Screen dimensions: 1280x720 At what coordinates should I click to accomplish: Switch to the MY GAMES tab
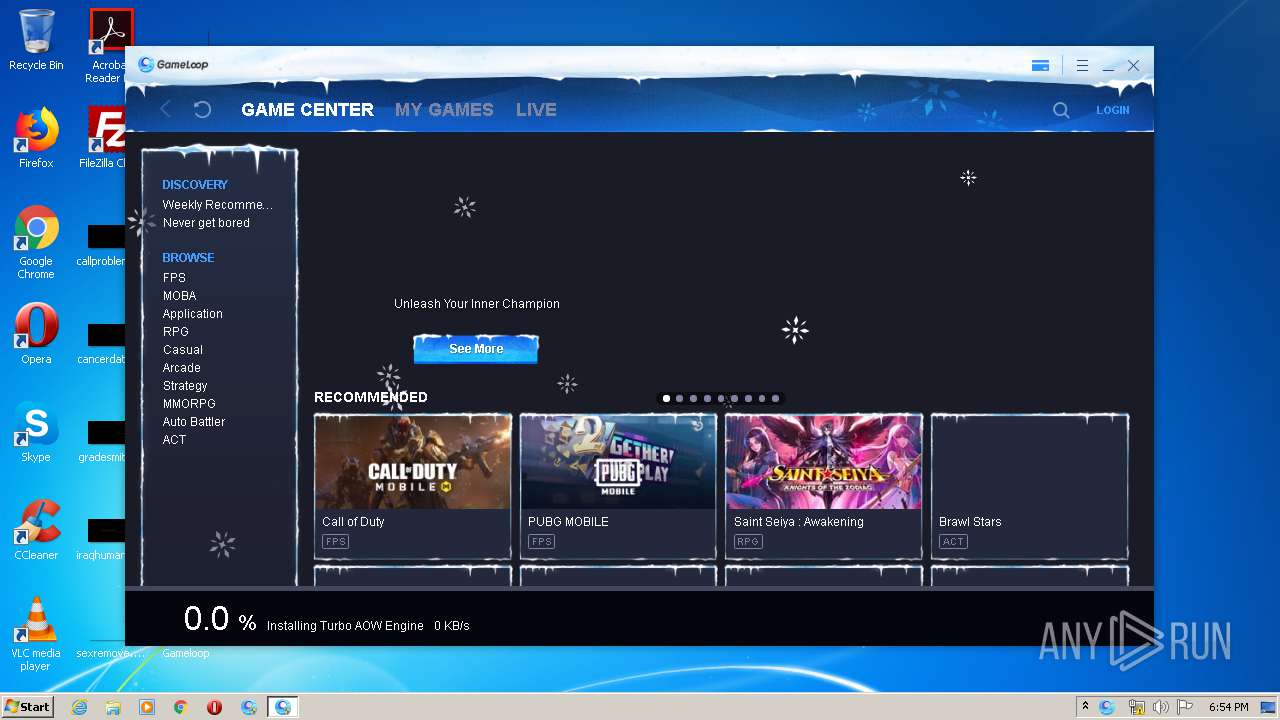coord(444,110)
